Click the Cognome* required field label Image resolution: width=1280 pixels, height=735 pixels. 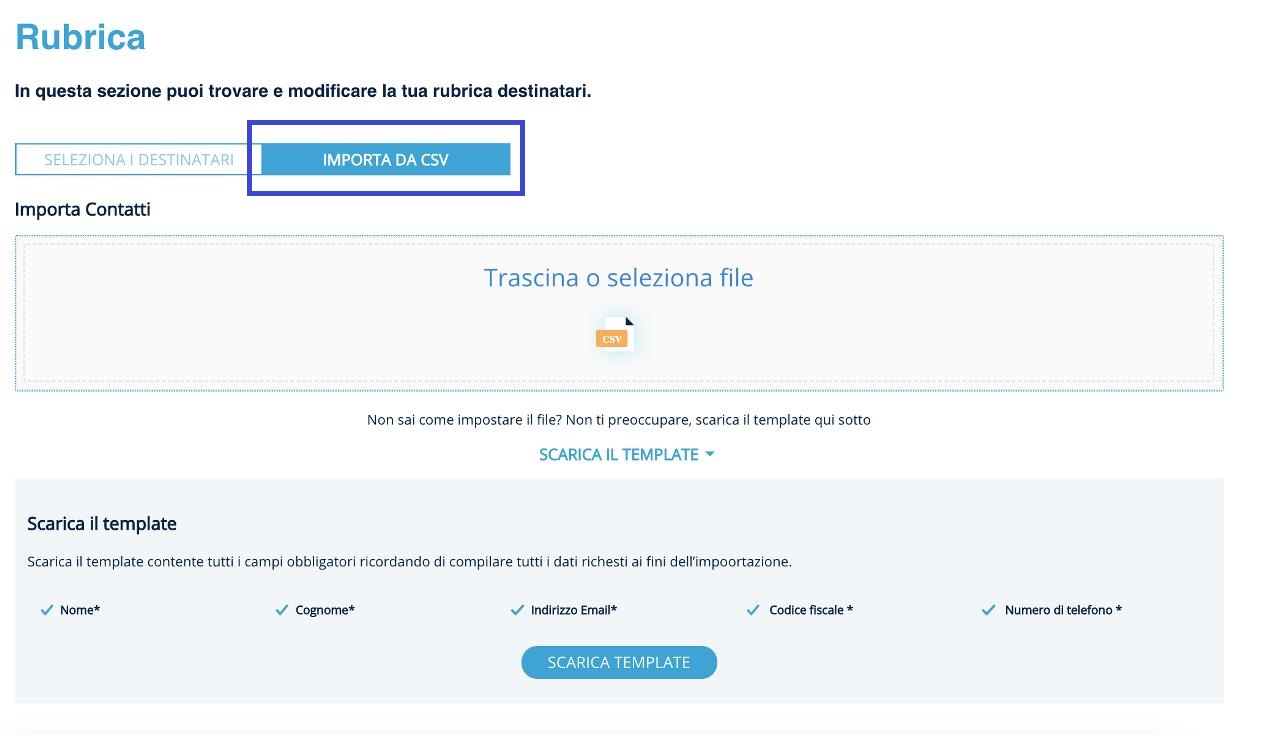(x=325, y=610)
